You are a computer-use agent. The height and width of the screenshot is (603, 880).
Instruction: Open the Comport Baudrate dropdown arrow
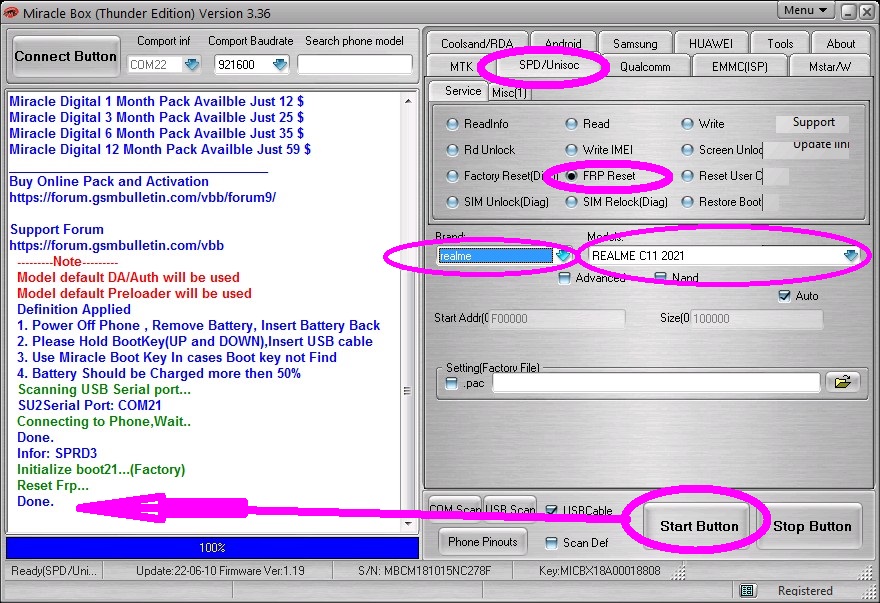pyautogui.click(x=279, y=65)
